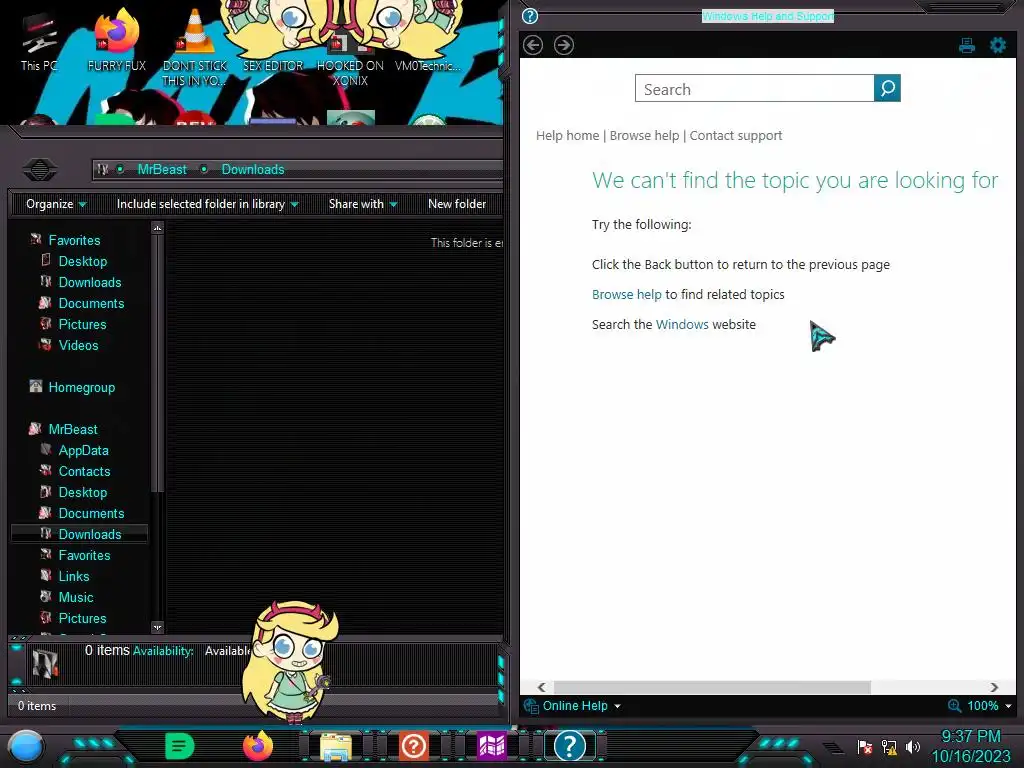Open the top Browse help navigation link

click(644, 136)
